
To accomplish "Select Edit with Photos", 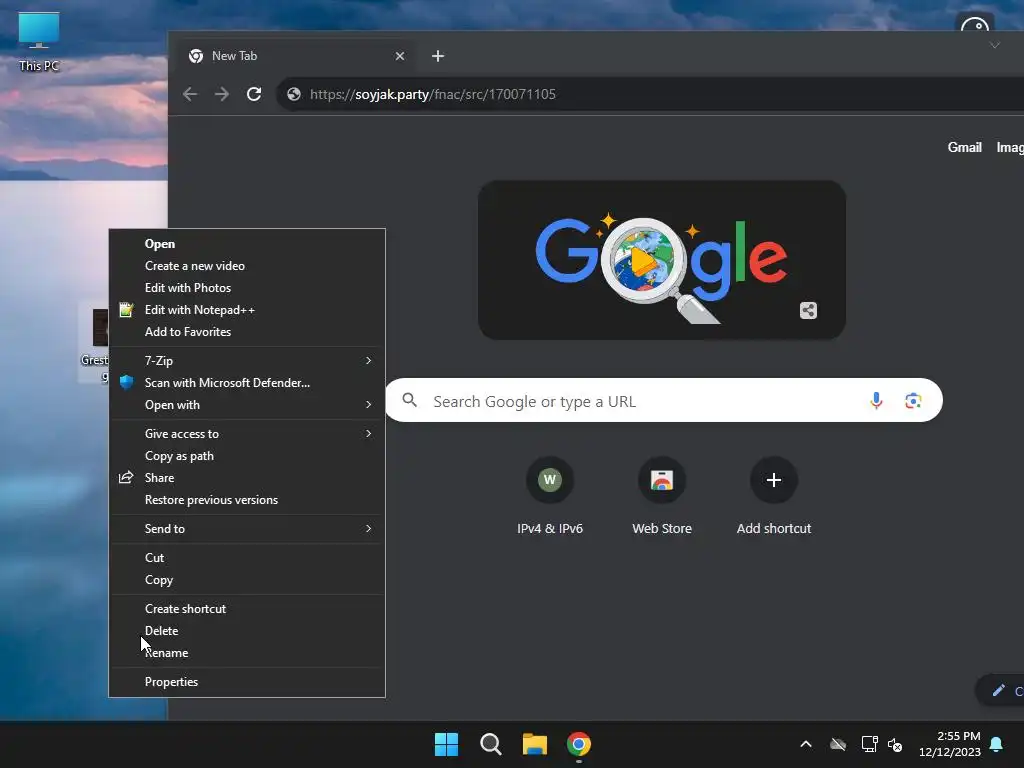I will 247,288.
